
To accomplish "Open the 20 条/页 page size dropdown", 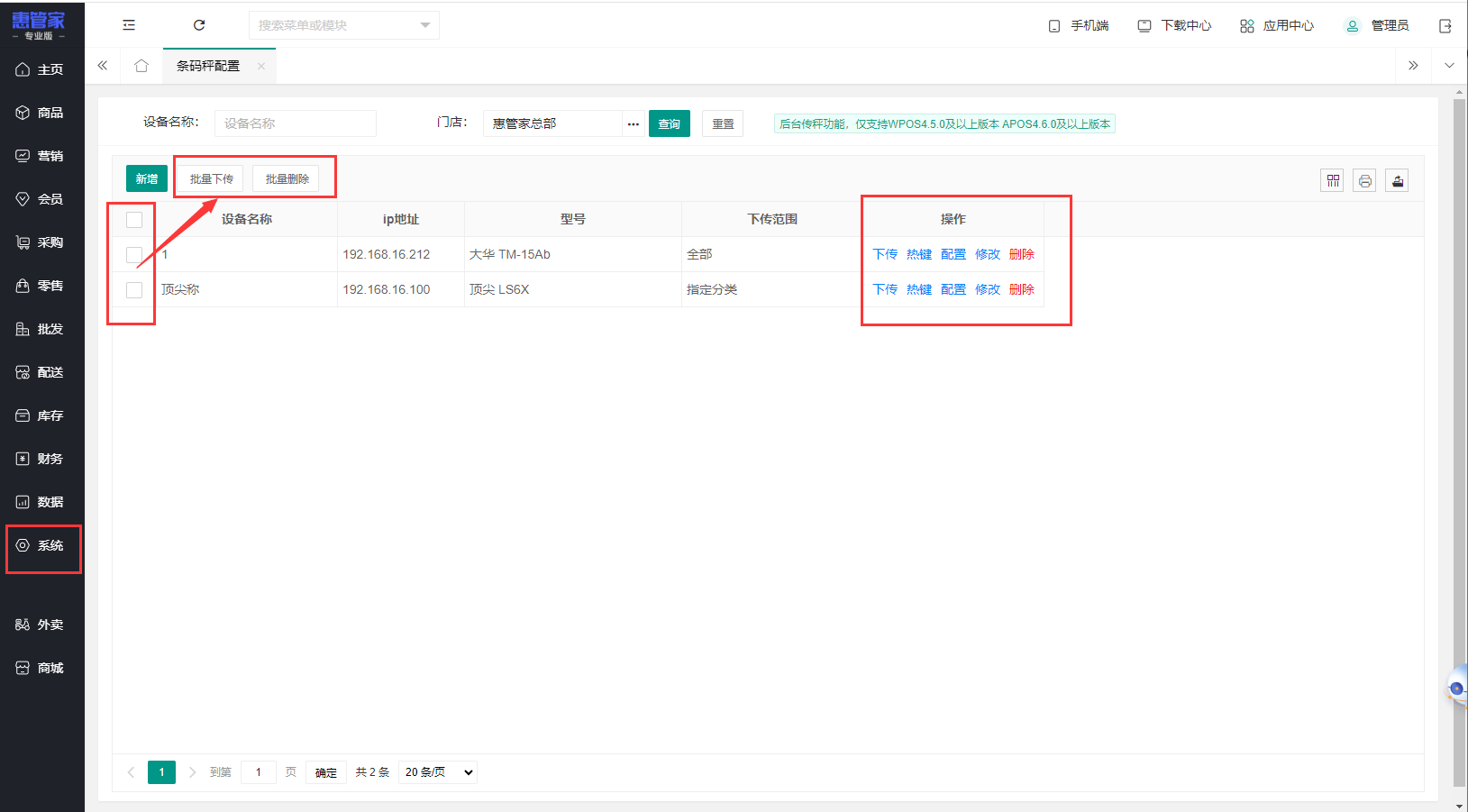I will (x=438, y=772).
